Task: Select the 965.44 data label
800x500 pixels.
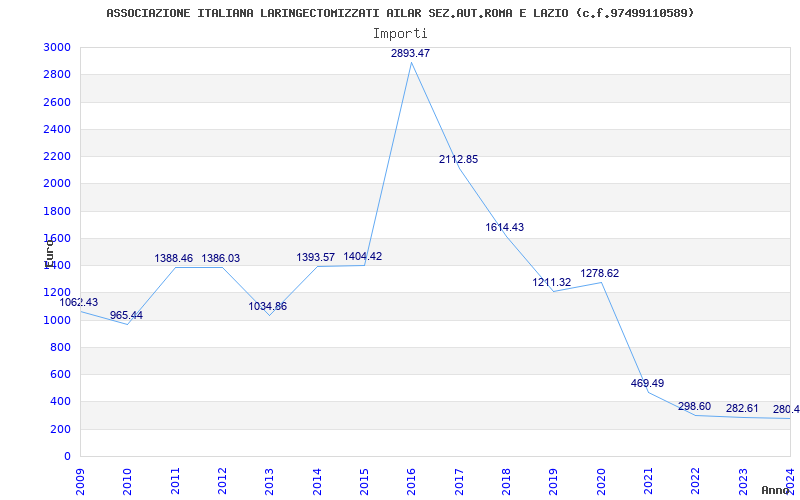Action: tap(126, 315)
